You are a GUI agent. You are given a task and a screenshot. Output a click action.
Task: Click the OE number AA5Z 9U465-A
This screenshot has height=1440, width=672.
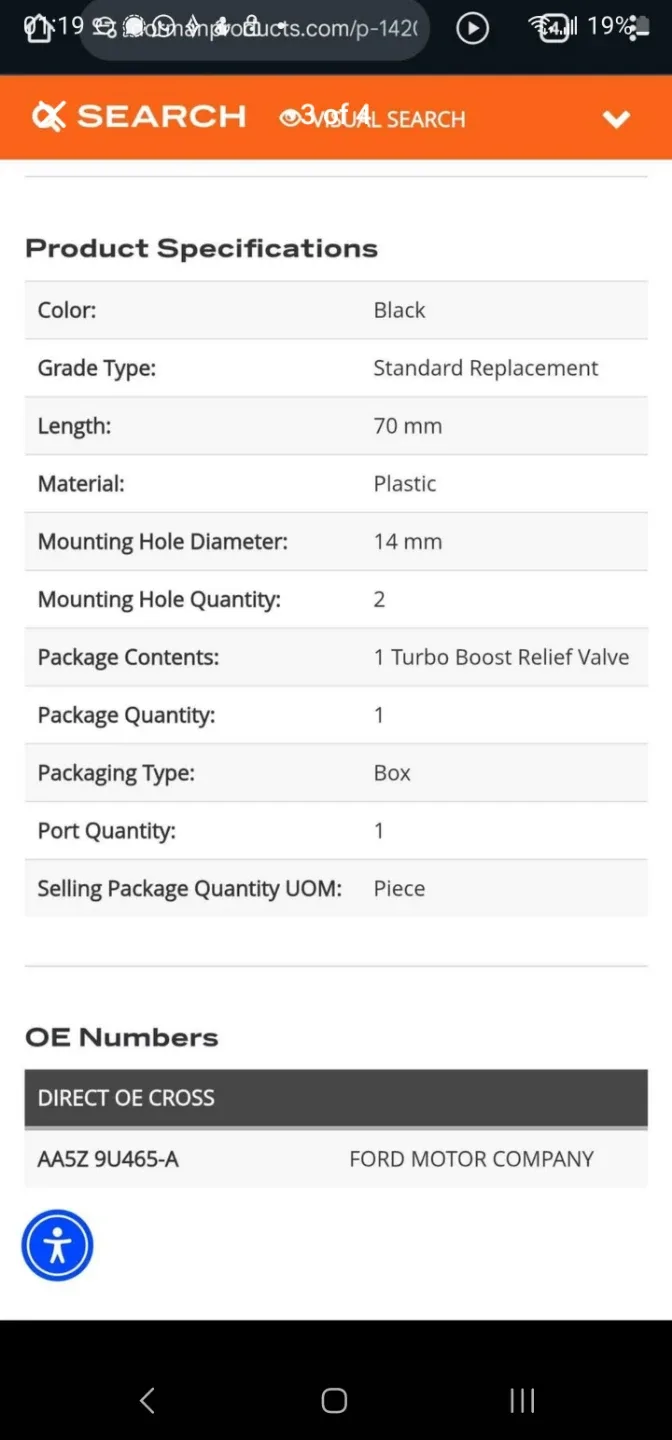108,1158
